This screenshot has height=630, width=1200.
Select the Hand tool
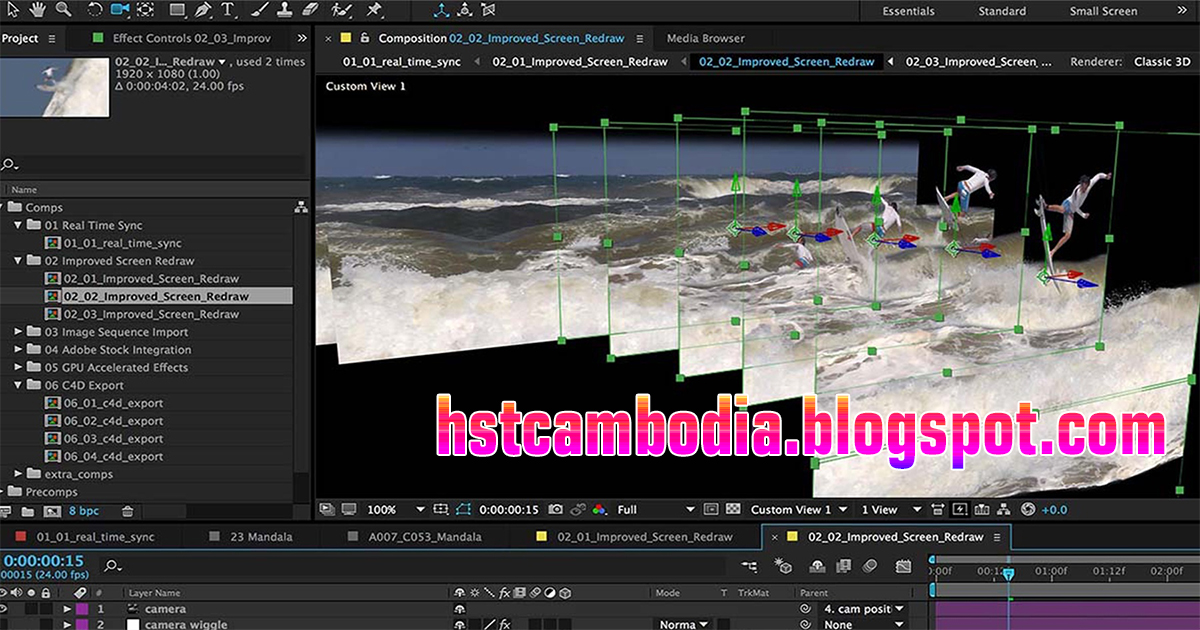(x=38, y=10)
